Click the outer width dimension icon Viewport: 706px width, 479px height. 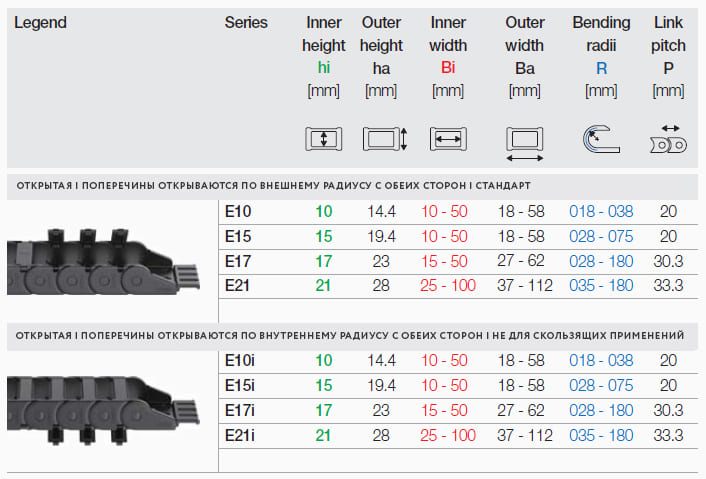click(525, 141)
